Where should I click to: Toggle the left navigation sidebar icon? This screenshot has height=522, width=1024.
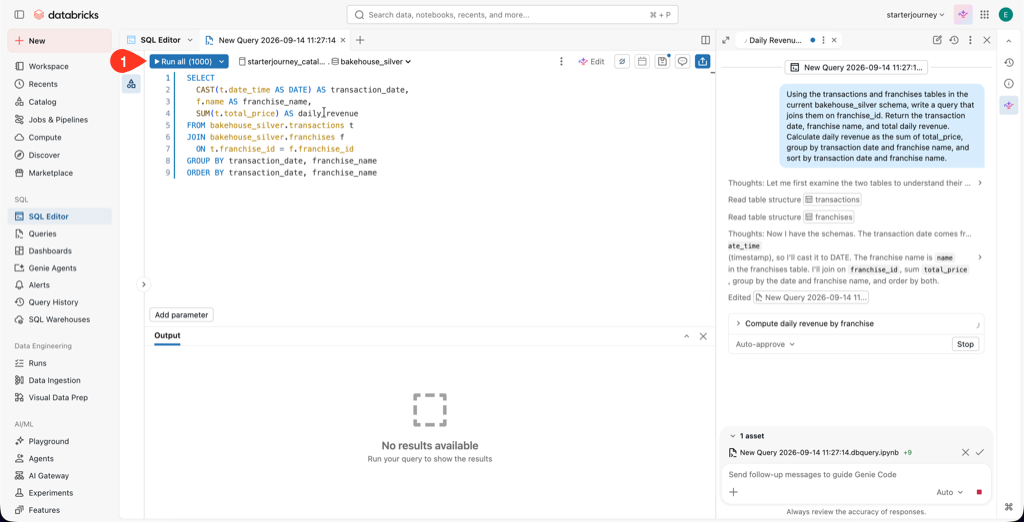[19, 14]
